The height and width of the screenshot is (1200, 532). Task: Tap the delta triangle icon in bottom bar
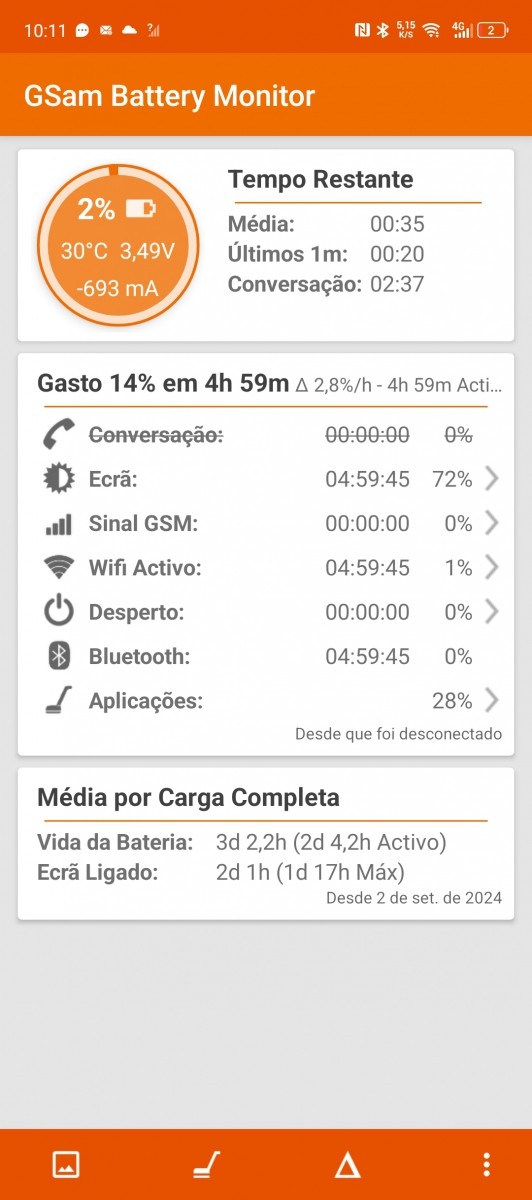347,1164
